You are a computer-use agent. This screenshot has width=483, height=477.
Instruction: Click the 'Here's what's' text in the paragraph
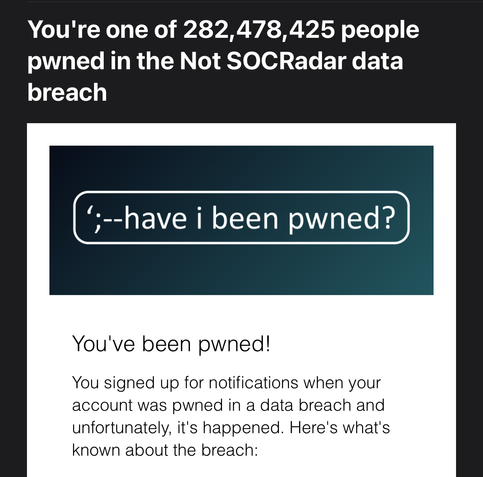pos(340,427)
